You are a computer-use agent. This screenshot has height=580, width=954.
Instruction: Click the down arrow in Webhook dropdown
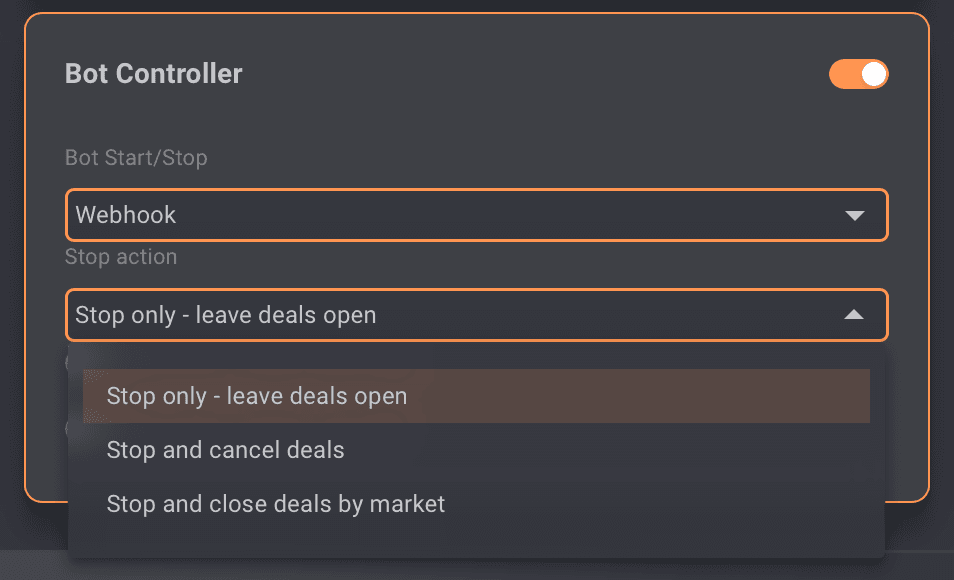tap(854, 215)
